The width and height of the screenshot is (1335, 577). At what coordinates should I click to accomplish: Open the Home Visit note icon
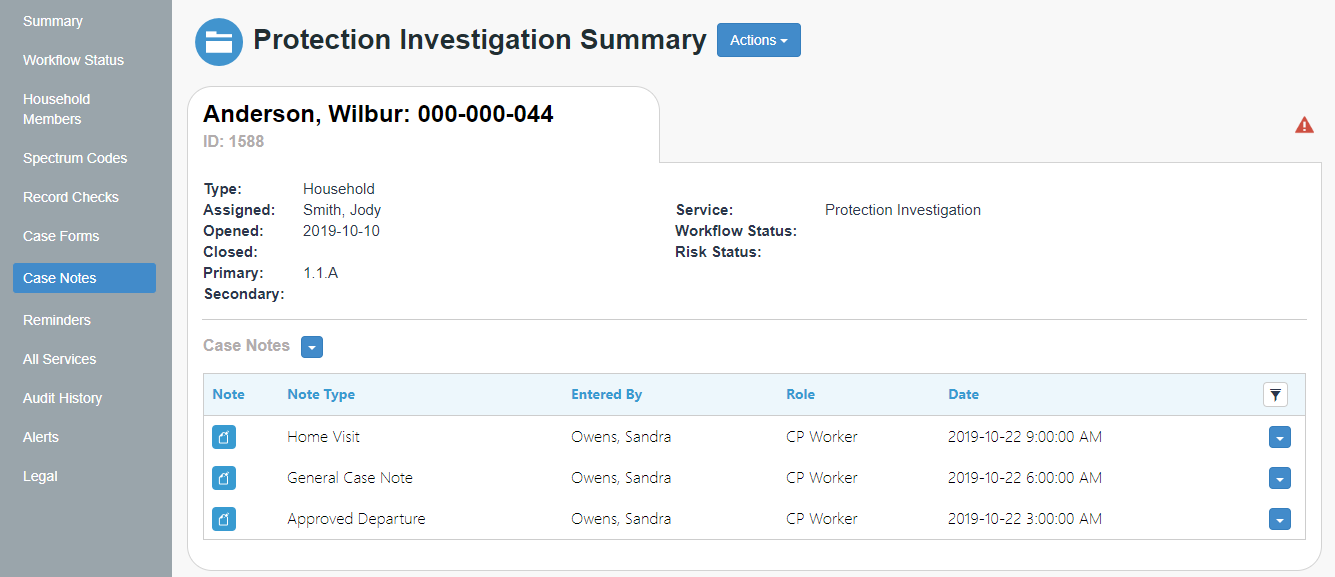(x=224, y=437)
